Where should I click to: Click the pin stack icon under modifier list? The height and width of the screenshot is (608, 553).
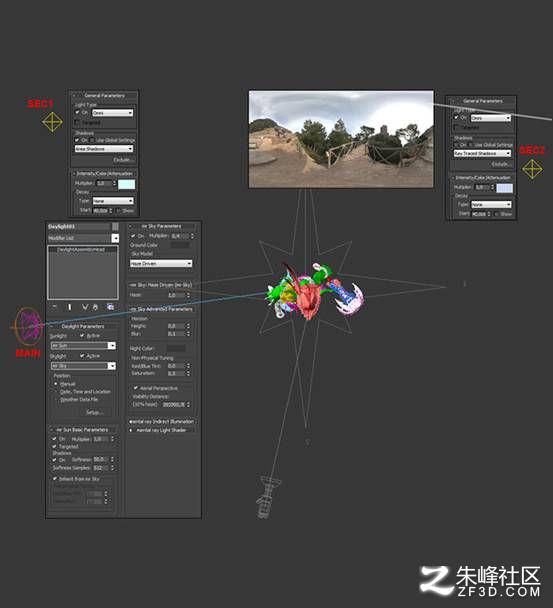(55, 307)
